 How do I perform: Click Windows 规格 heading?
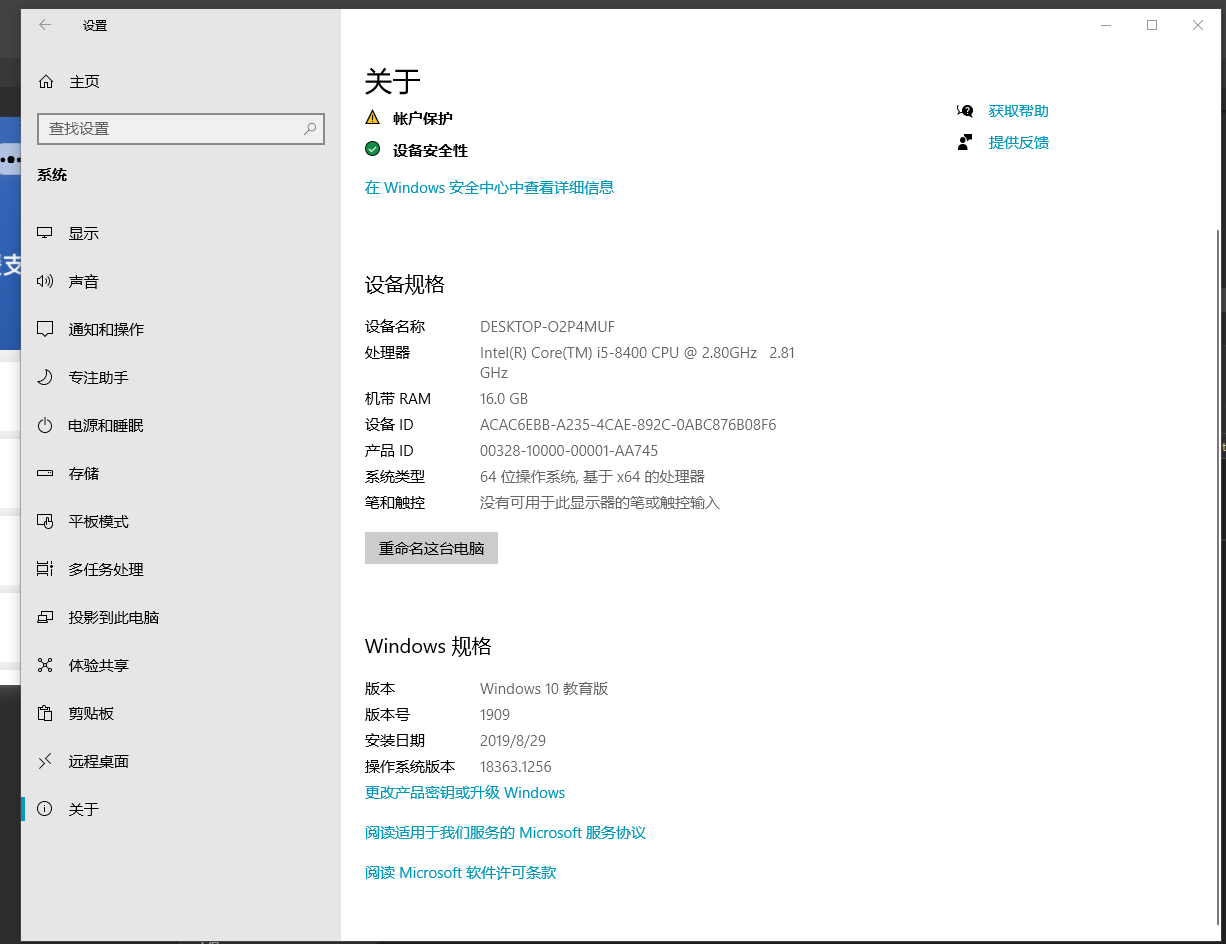tap(428, 646)
